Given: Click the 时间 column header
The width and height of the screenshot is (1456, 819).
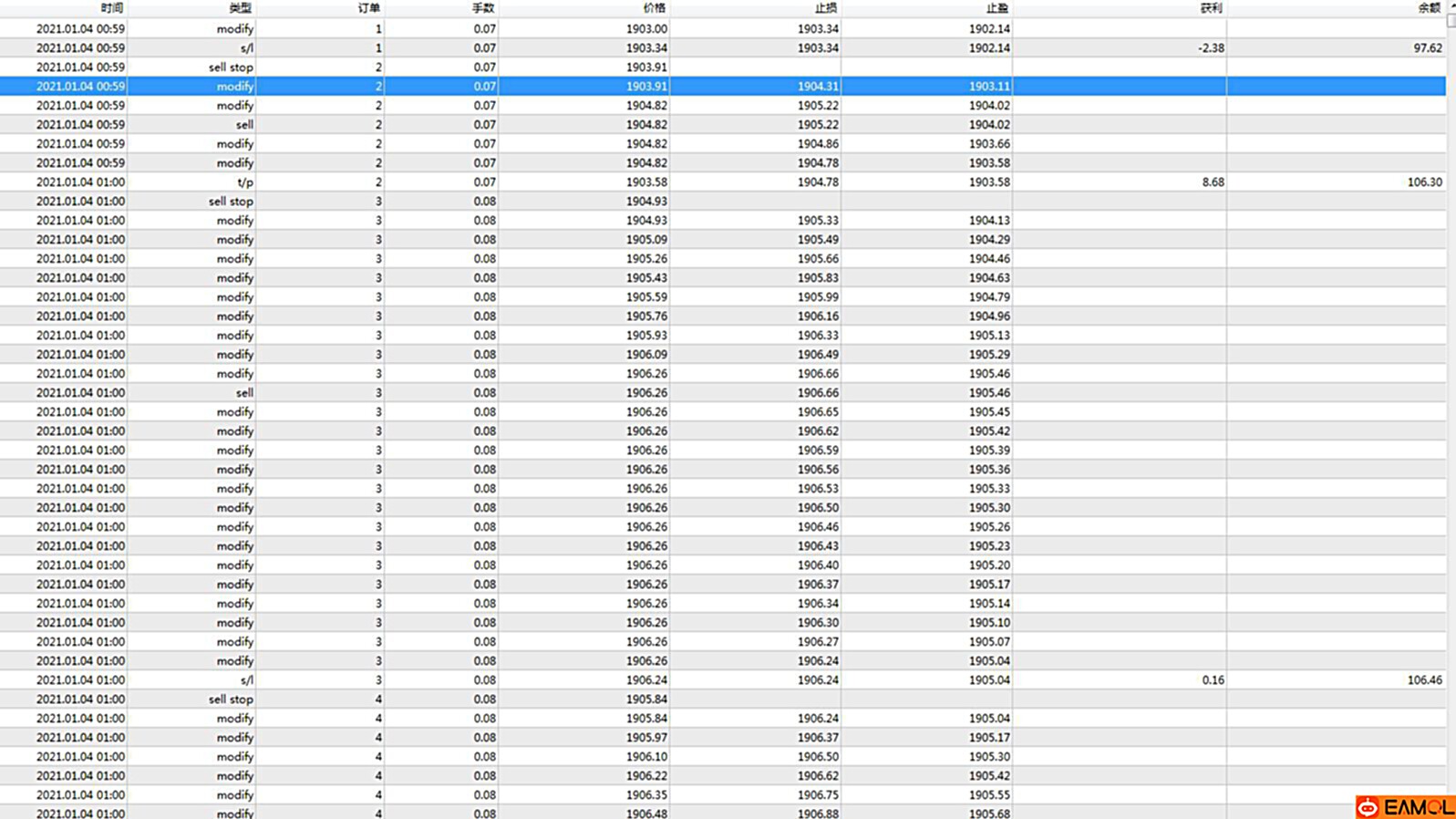Looking at the screenshot, I should 111,8.
